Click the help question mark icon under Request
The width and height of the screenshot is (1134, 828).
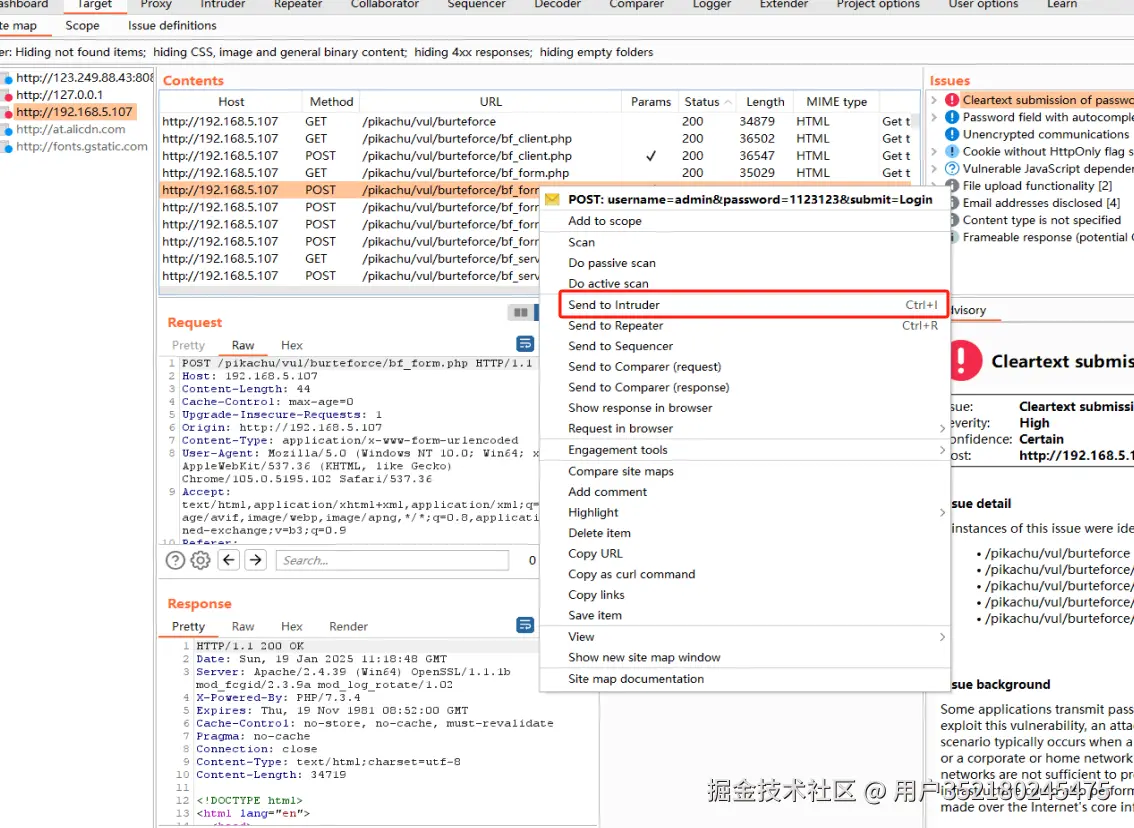pos(175,560)
